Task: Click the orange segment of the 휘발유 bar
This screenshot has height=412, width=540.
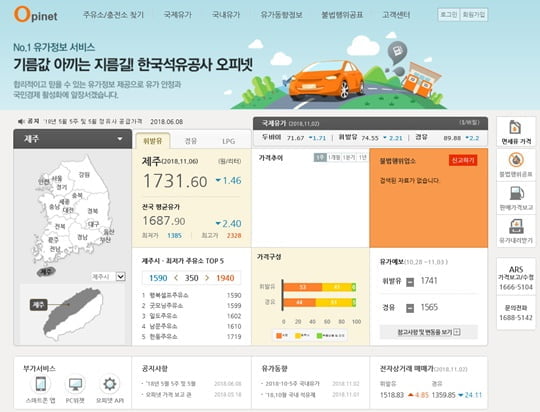Action: click(303, 287)
